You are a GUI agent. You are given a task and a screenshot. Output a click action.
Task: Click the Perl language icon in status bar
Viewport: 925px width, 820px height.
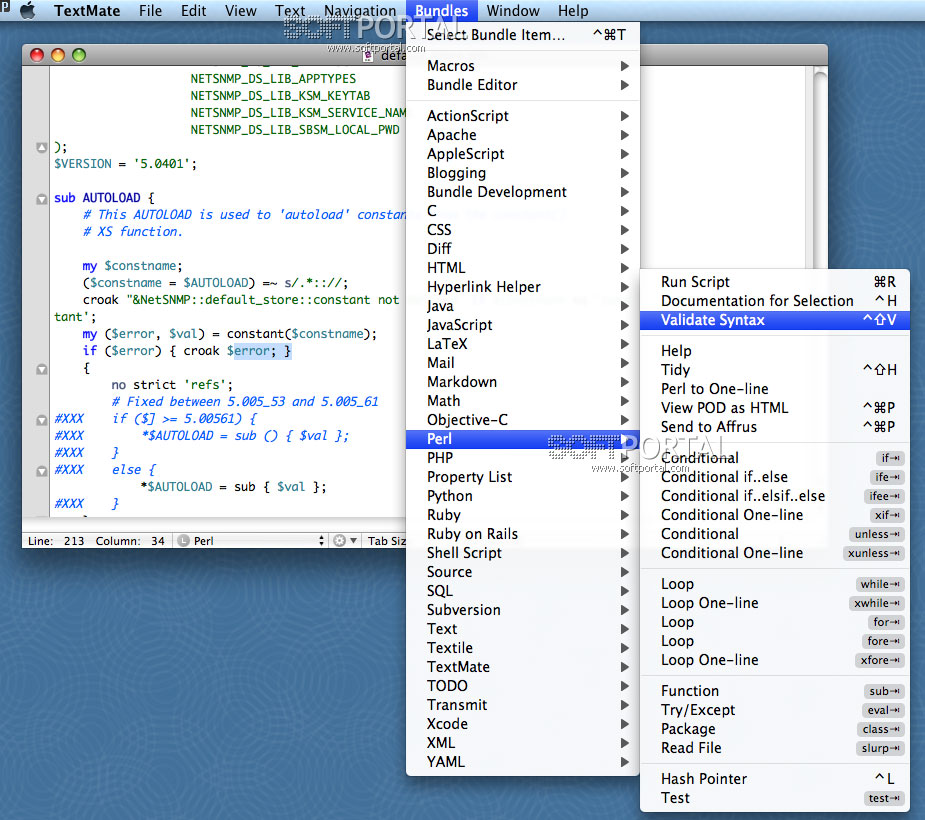pos(183,540)
